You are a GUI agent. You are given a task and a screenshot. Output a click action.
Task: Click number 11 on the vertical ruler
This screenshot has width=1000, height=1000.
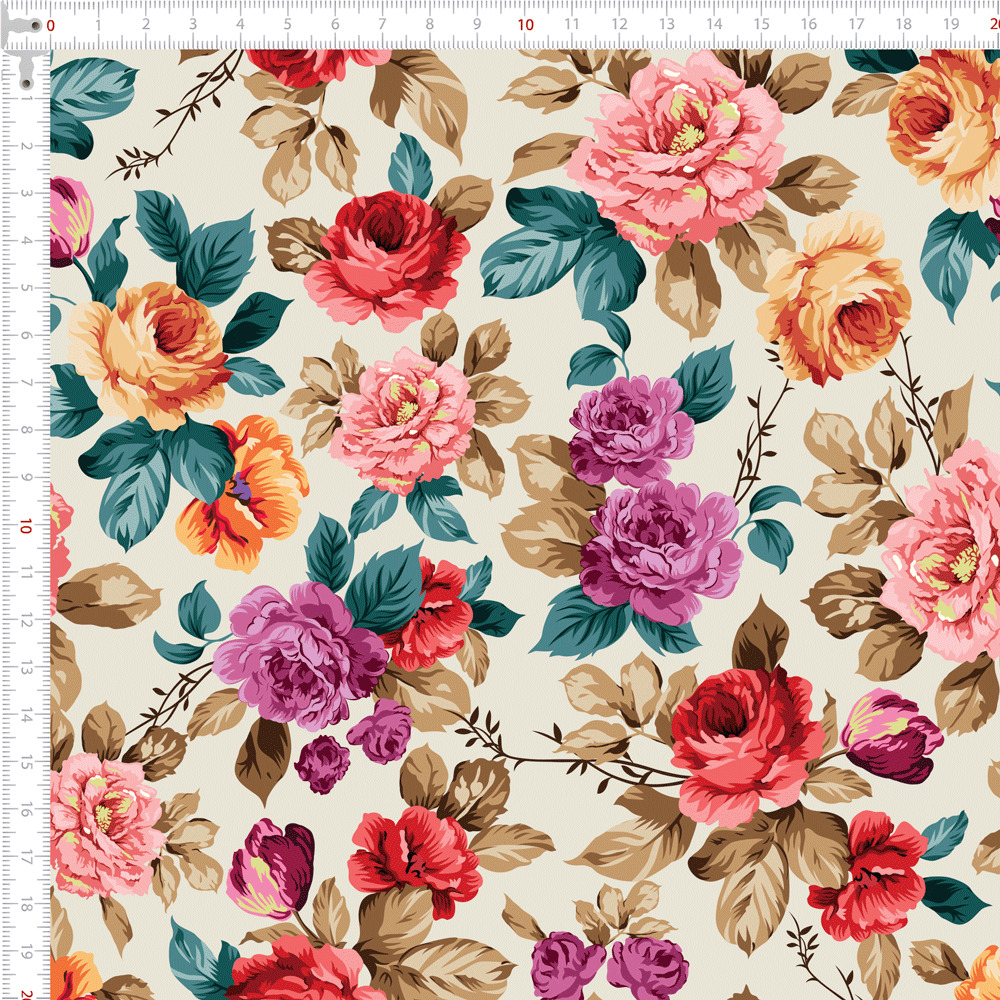click(26, 573)
